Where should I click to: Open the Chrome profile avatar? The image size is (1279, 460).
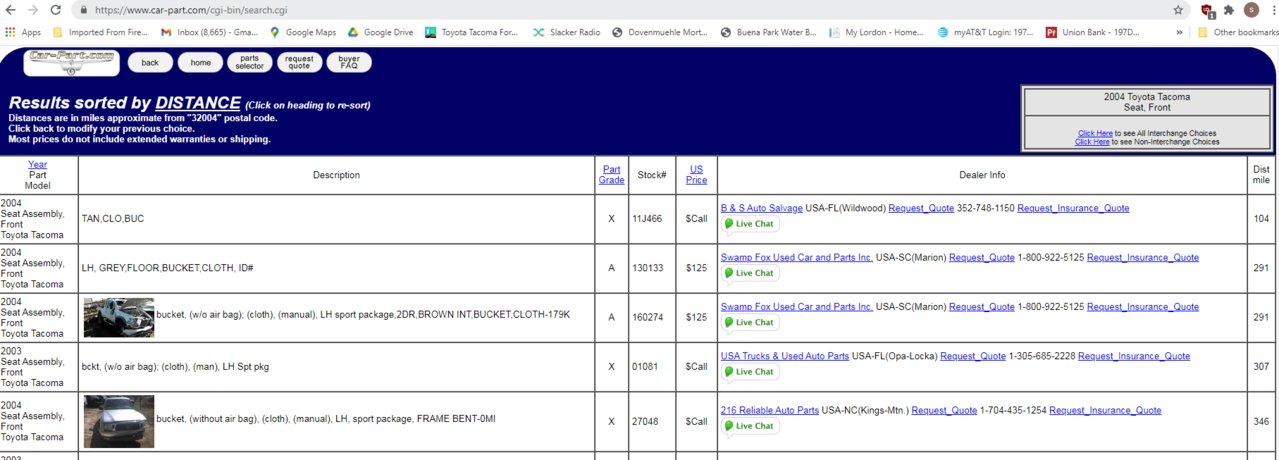click(x=1251, y=9)
